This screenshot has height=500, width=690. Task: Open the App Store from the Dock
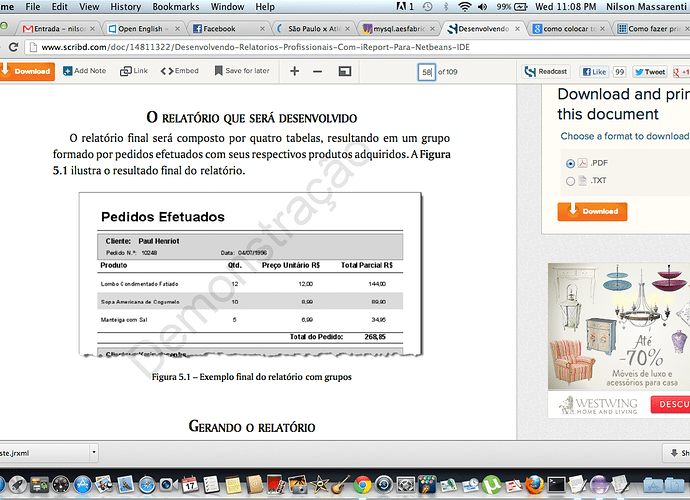coord(82,485)
